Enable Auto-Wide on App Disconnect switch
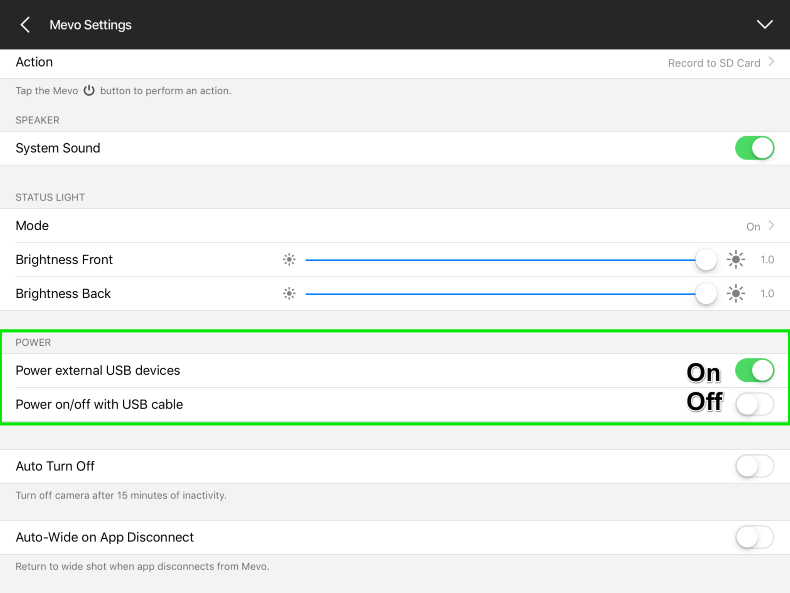The height and width of the screenshot is (593, 790). [754, 538]
